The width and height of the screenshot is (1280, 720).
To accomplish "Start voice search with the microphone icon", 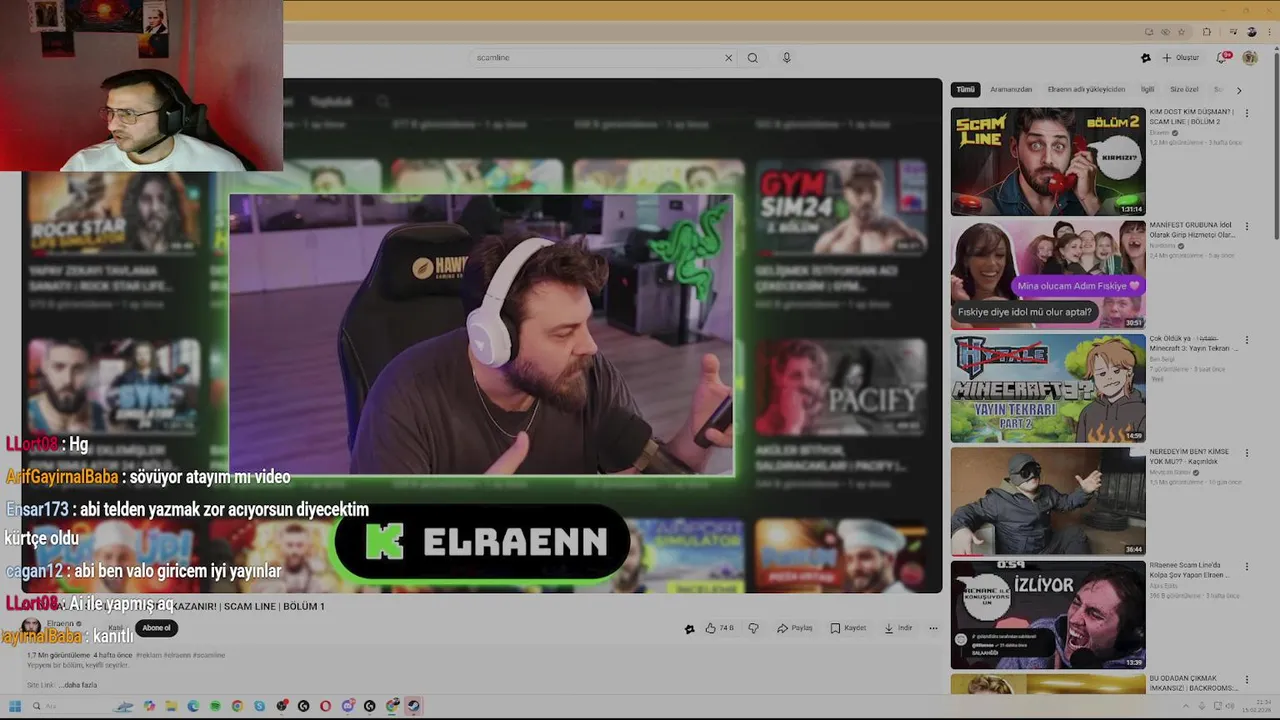I will click(786, 58).
